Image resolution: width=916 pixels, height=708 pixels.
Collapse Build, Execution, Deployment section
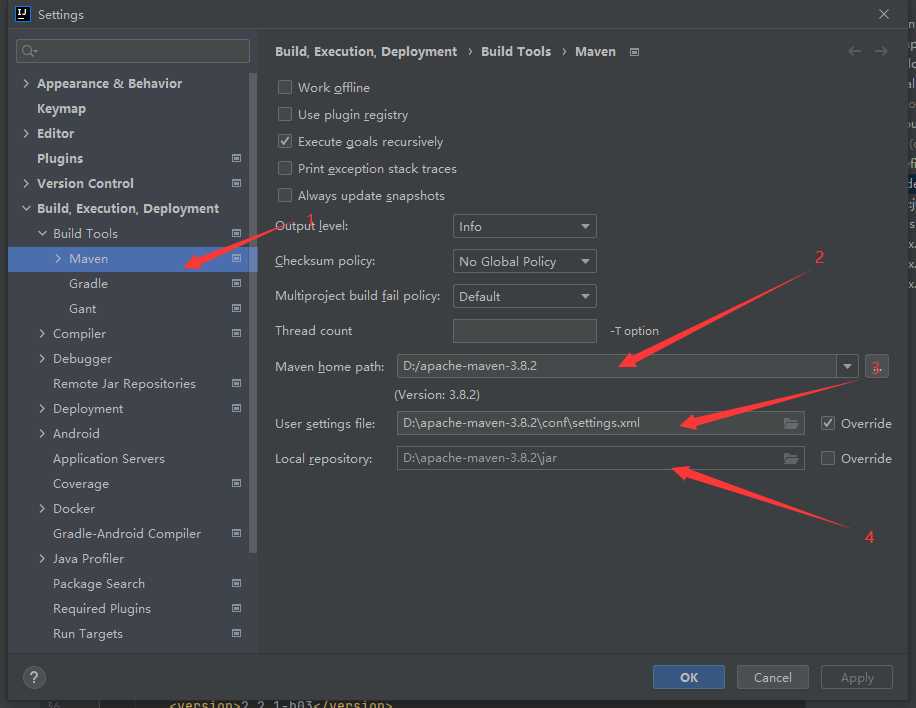tap(26, 208)
